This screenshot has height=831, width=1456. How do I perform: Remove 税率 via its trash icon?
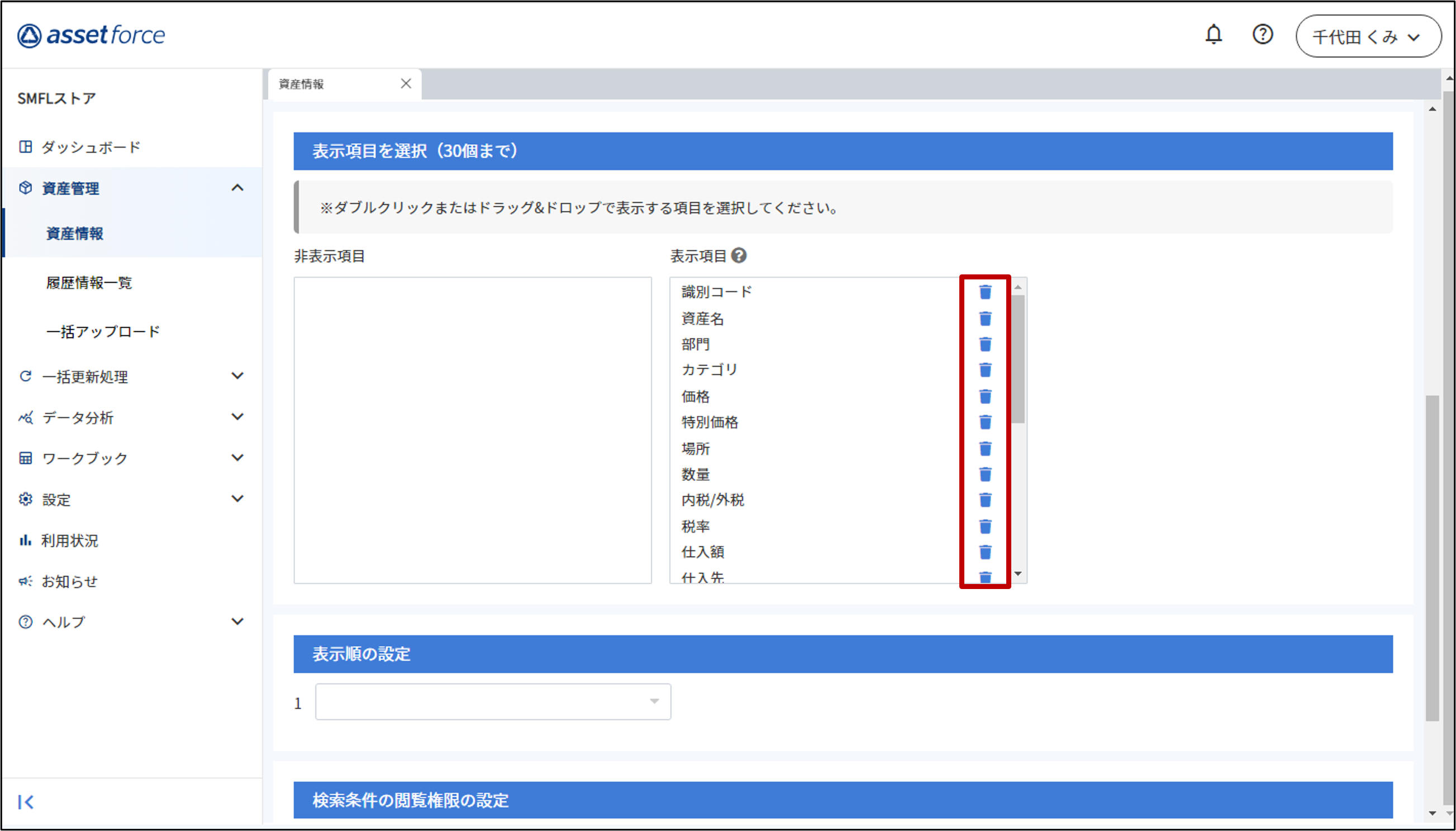[985, 526]
